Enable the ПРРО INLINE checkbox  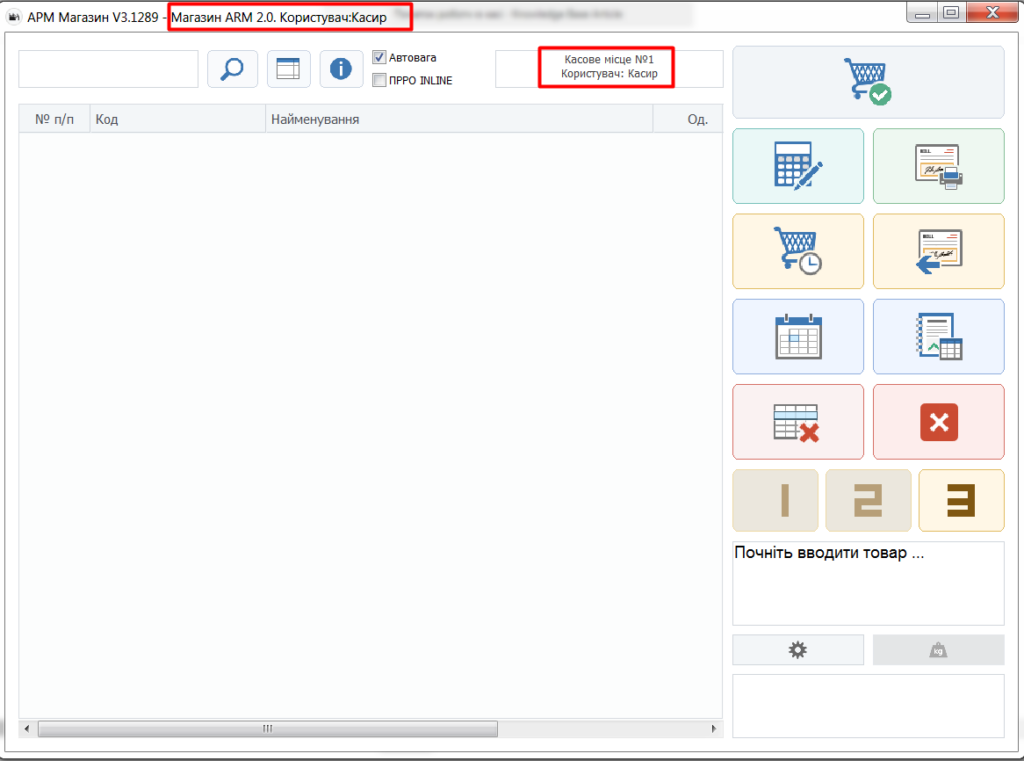coord(379,80)
